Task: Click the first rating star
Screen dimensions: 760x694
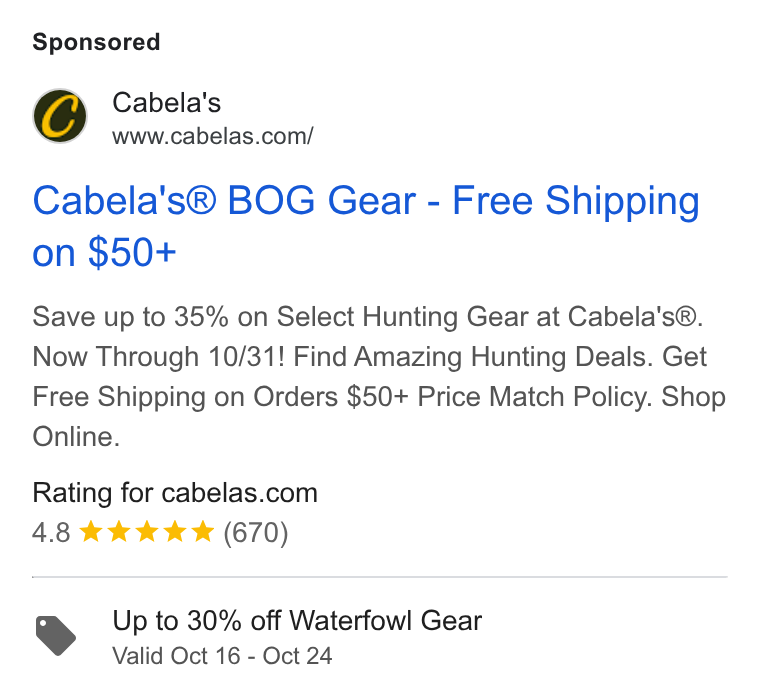Action: coord(90,531)
